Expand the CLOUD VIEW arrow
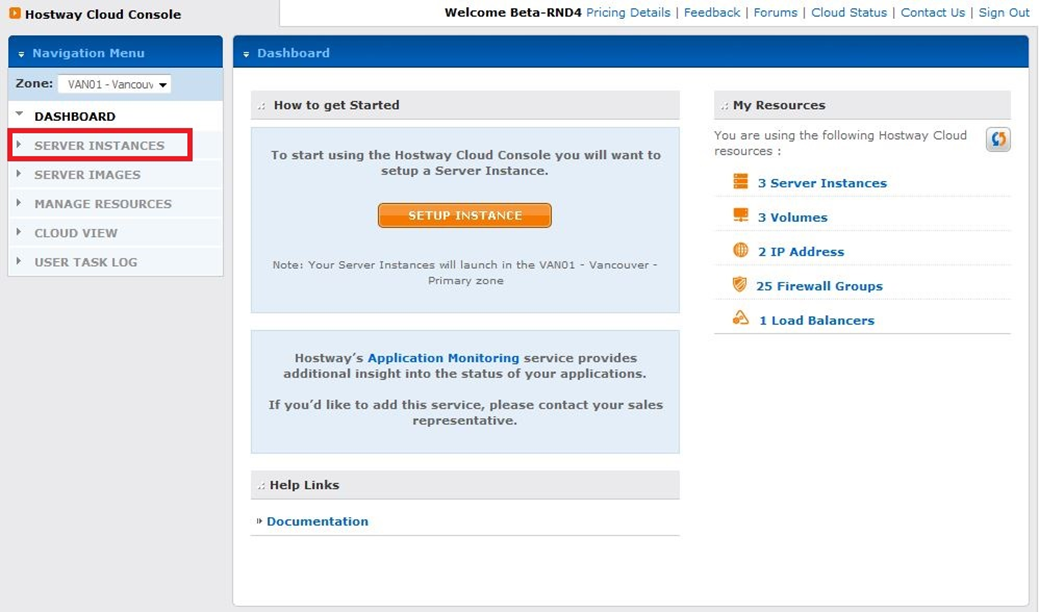1039x612 pixels. pos(19,232)
